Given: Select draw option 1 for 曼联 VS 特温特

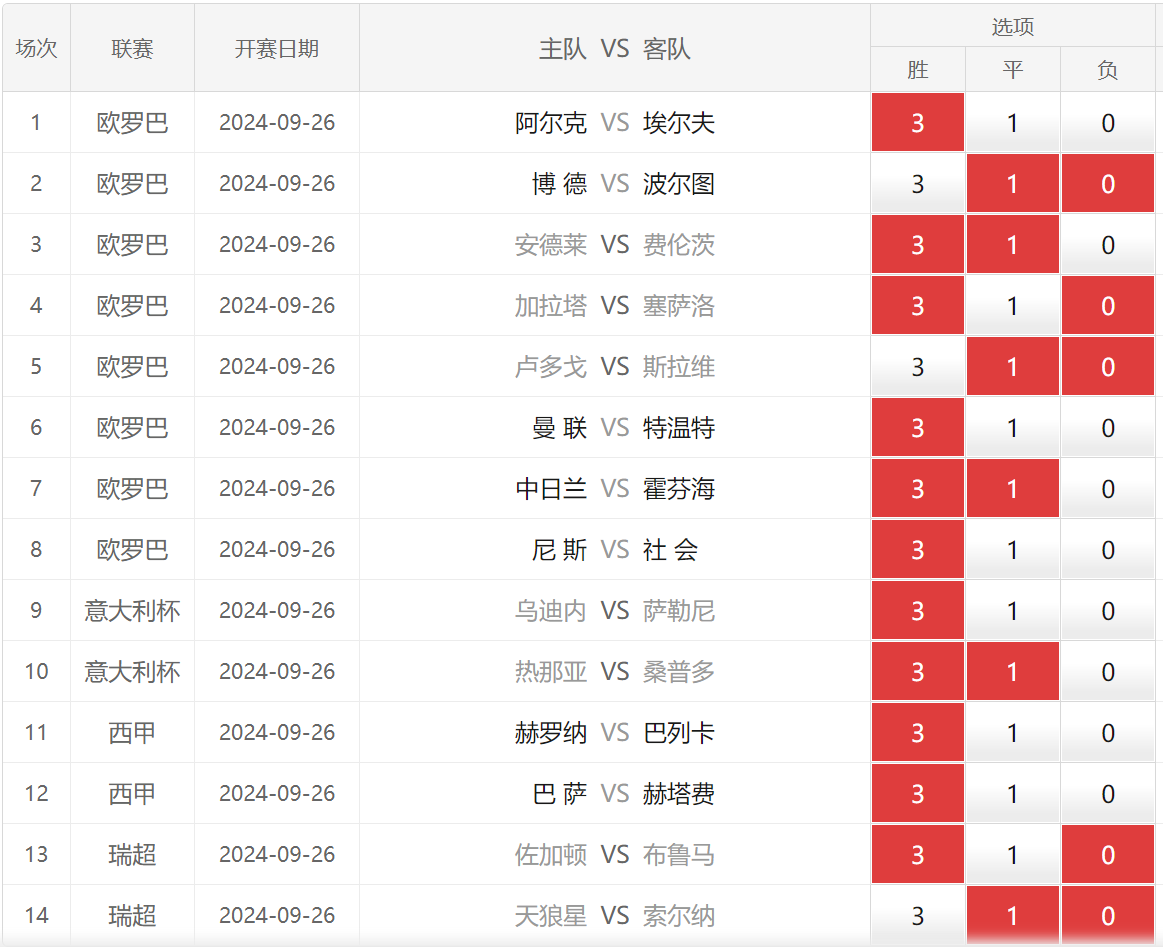Looking at the screenshot, I should (1012, 427).
